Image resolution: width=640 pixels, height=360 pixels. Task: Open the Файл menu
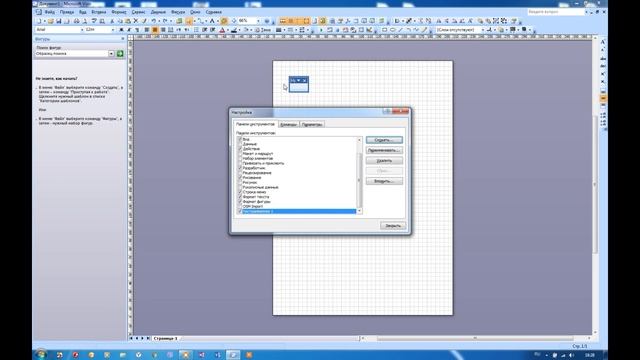pyautogui.click(x=50, y=12)
